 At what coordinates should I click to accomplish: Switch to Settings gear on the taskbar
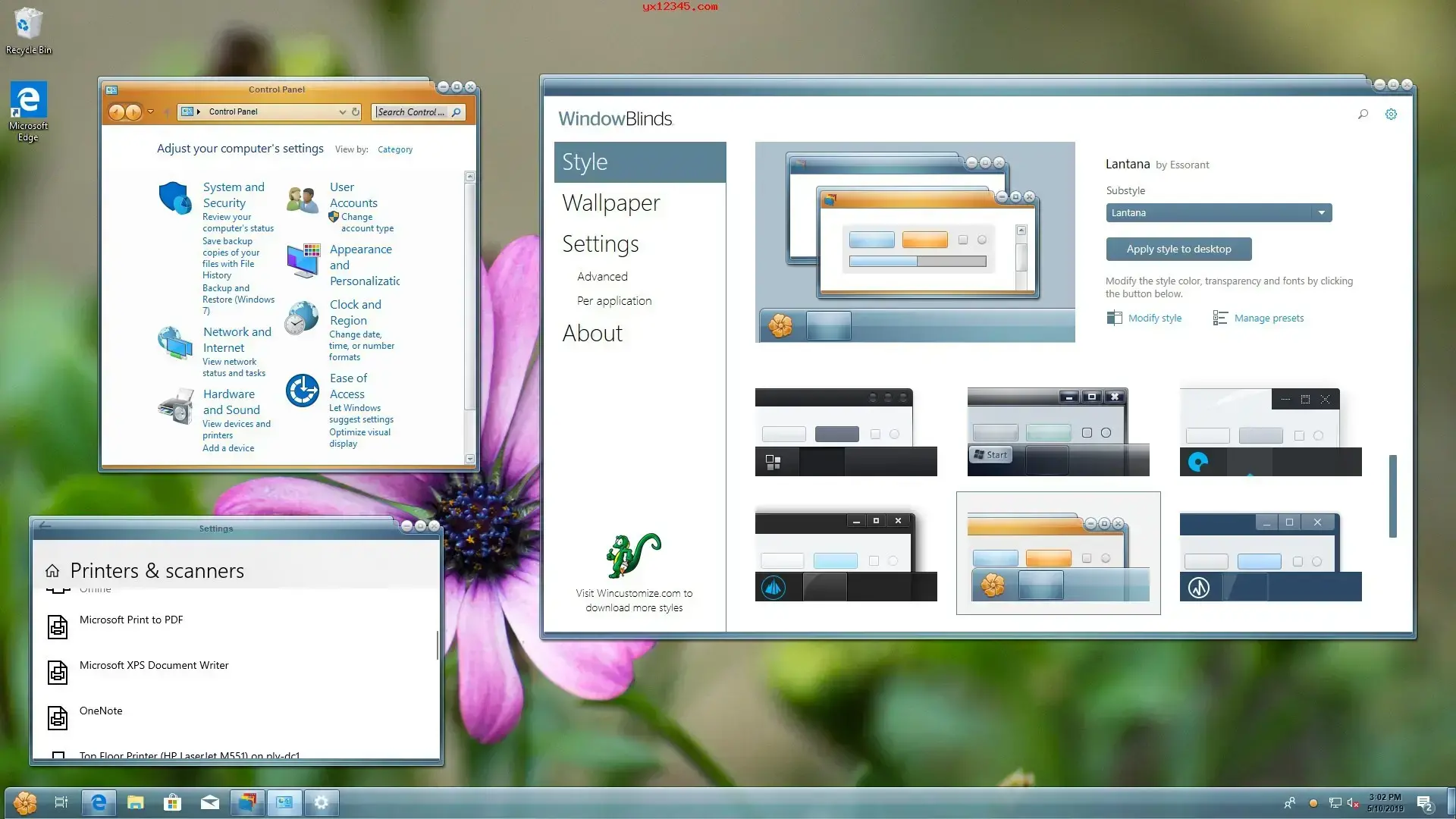[x=322, y=802]
